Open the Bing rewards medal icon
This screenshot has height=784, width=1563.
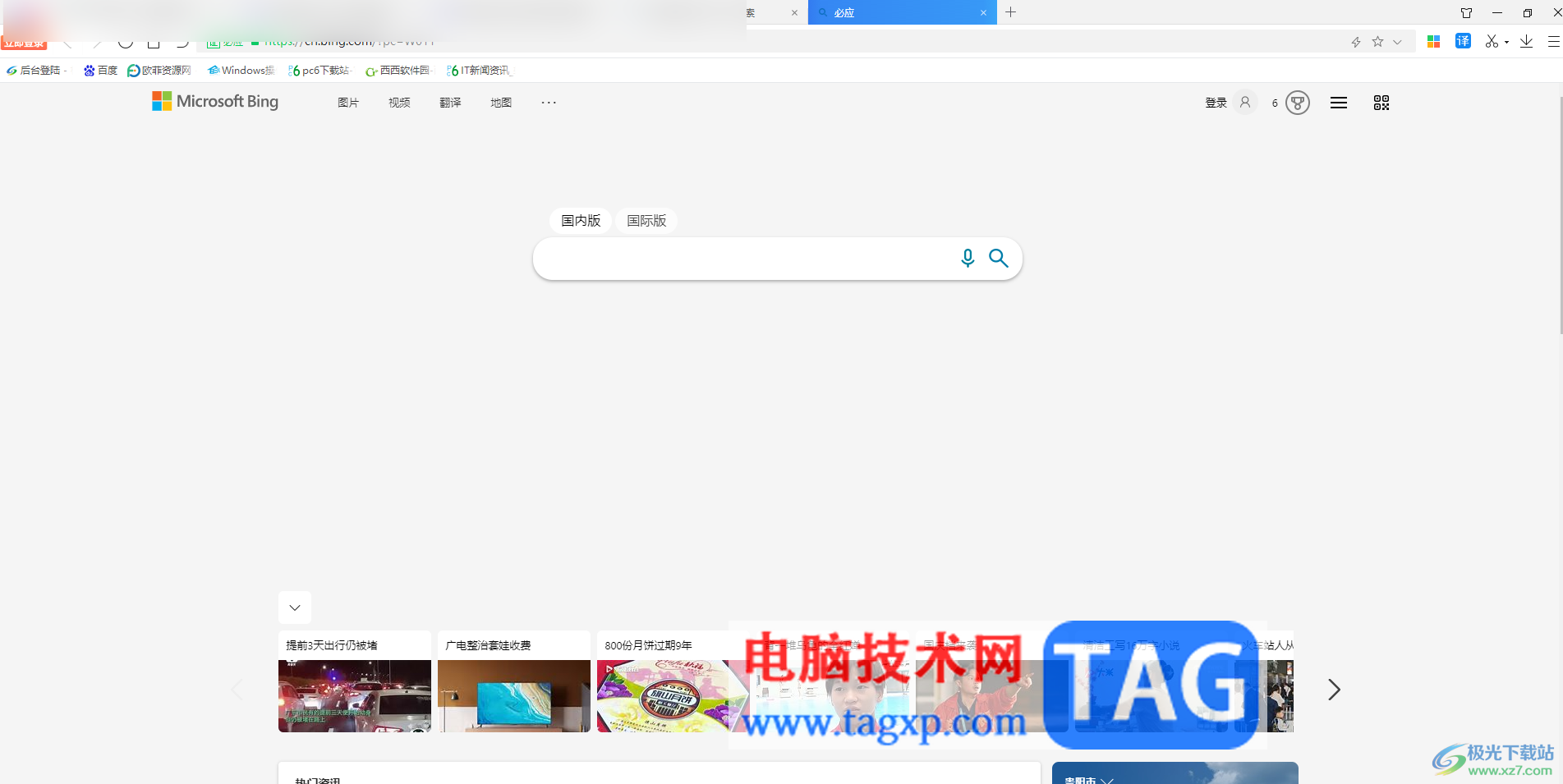point(1298,103)
